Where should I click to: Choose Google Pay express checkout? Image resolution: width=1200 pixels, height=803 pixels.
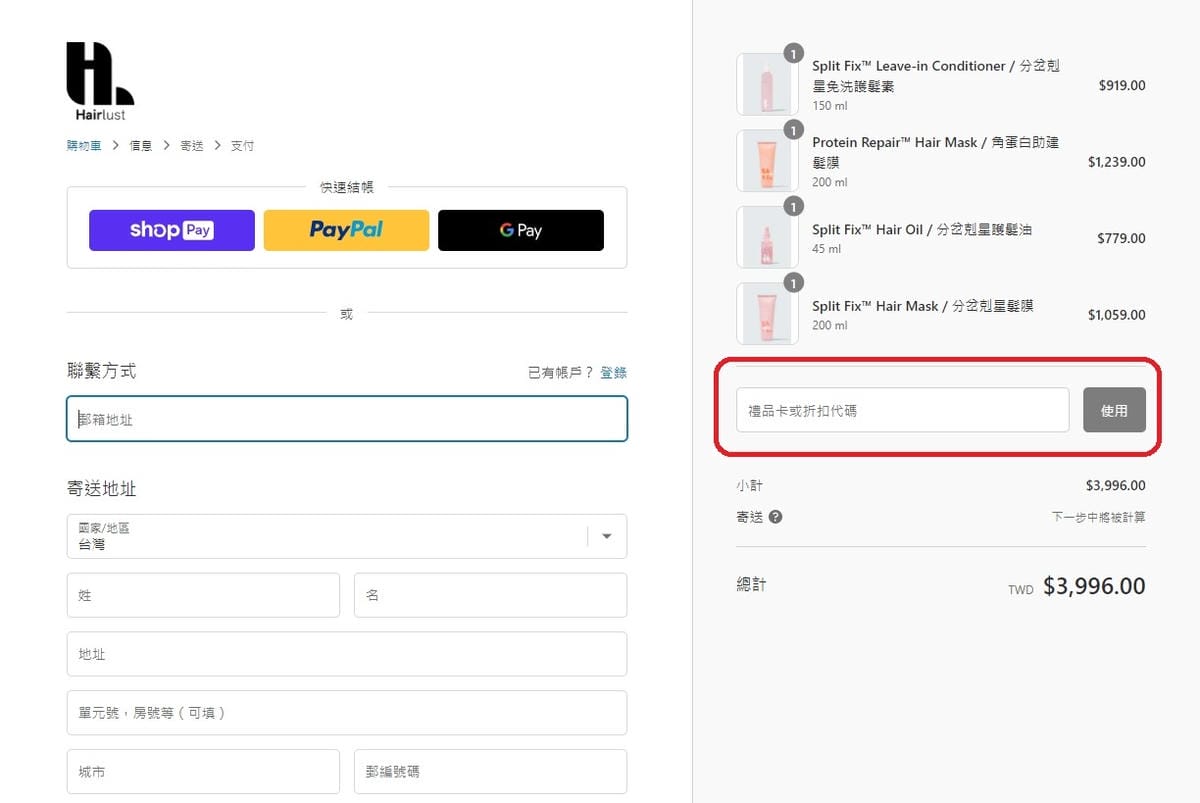(520, 230)
